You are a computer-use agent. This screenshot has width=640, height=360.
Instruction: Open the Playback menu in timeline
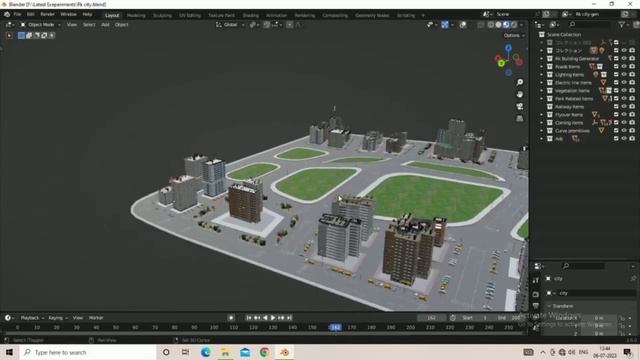[x=32, y=318]
